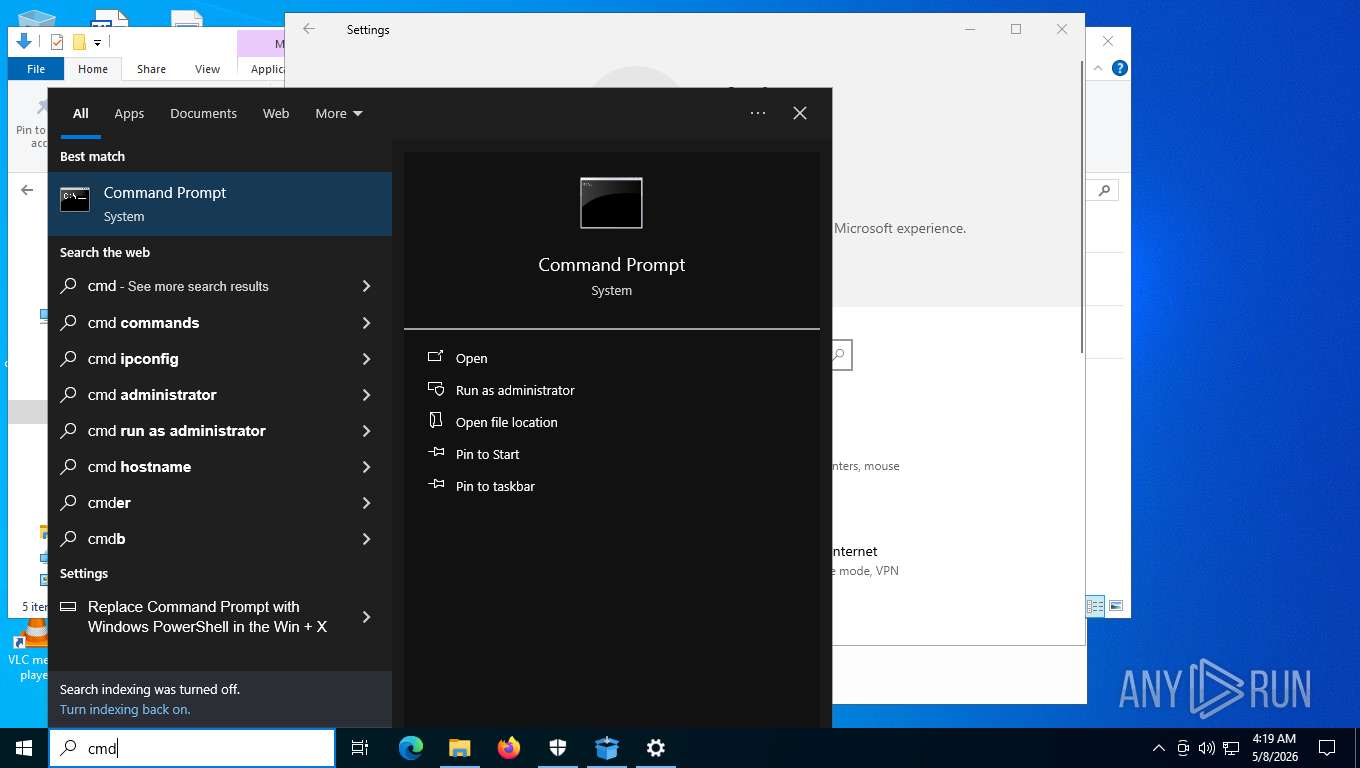Screen dimensions: 1360x768
Task: Click the large Command Prompt preview icon
Action: 611,203
